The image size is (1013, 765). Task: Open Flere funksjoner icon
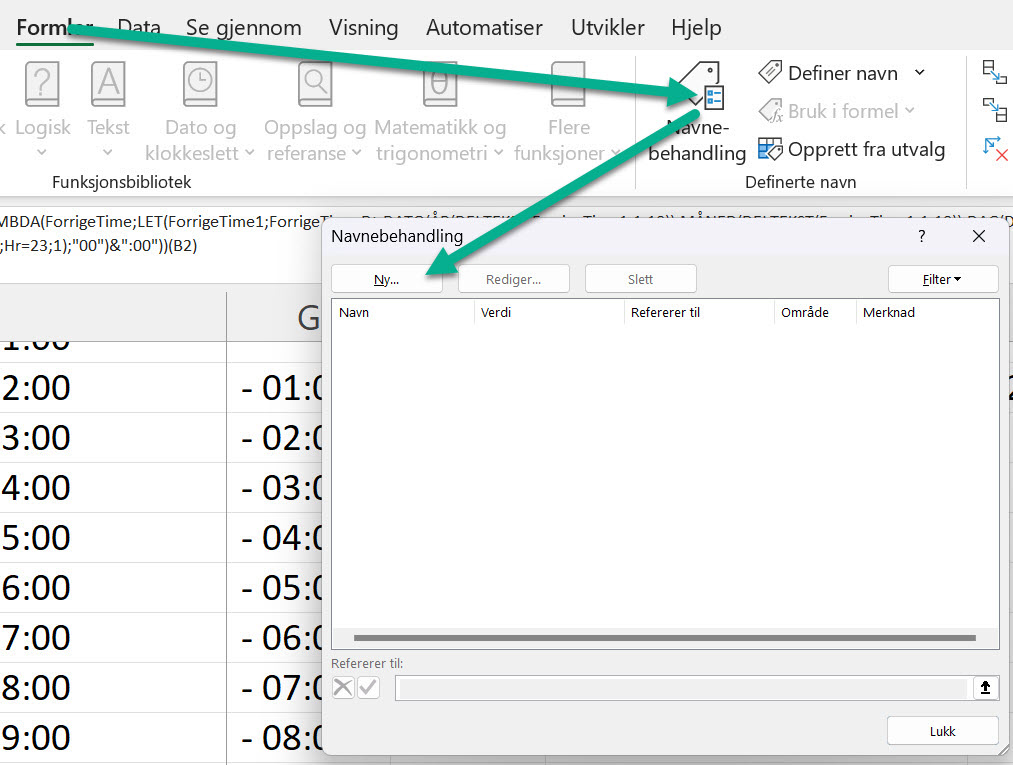[x=568, y=84]
